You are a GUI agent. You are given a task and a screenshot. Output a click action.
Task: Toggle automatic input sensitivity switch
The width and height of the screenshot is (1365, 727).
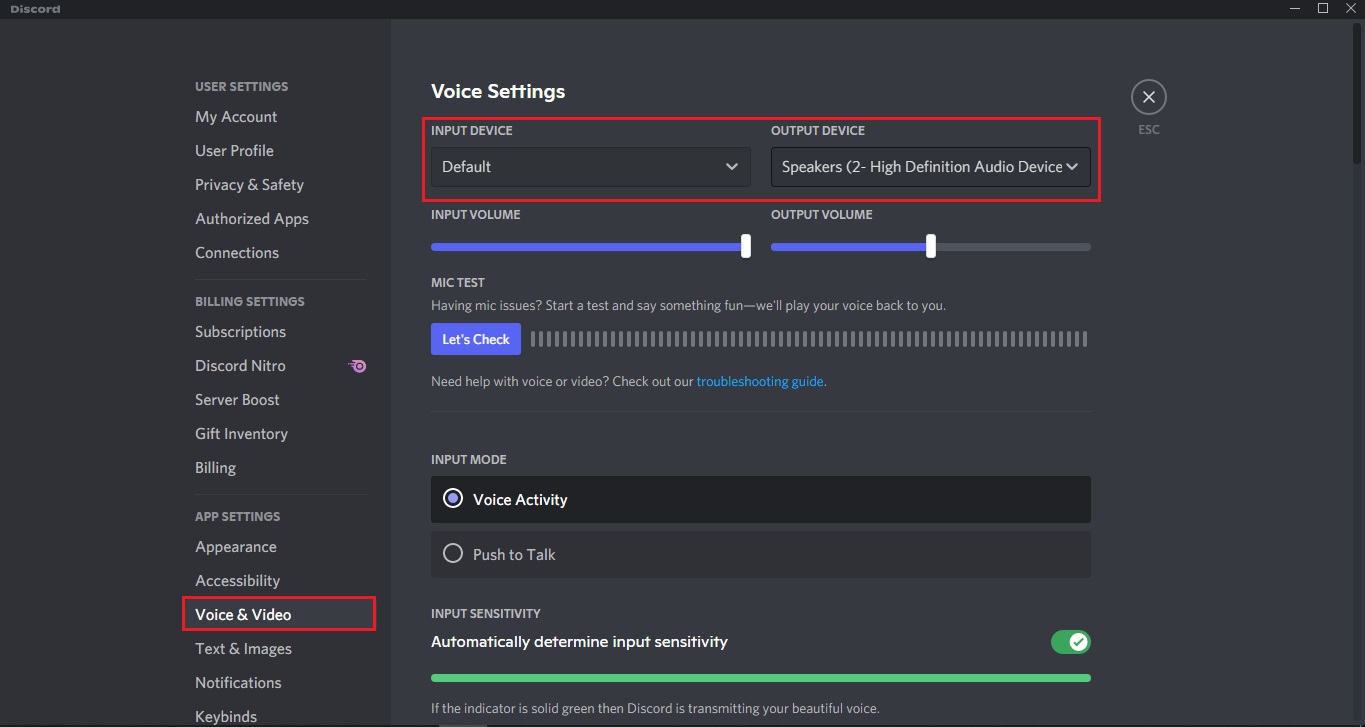click(1070, 642)
